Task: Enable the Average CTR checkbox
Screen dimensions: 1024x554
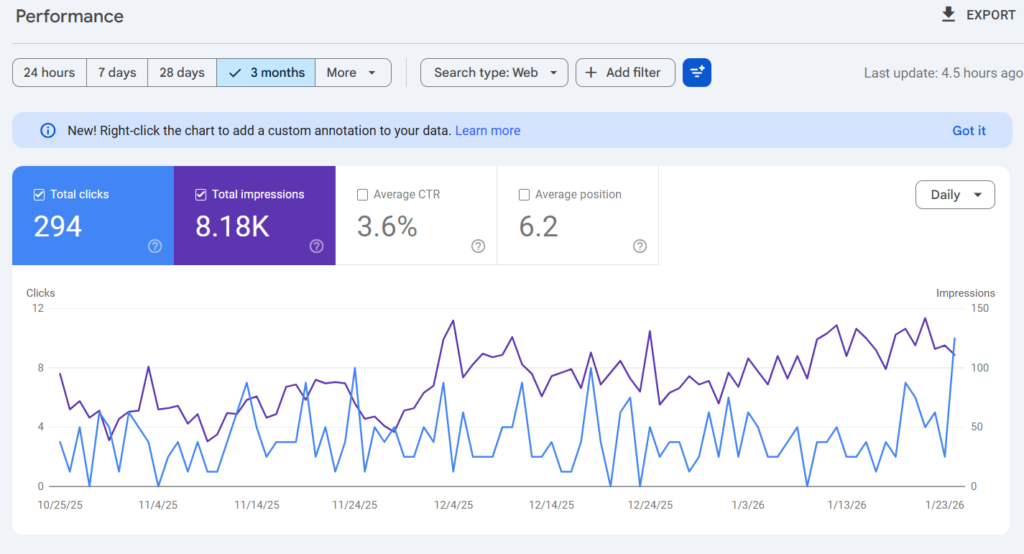Action: click(x=362, y=195)
